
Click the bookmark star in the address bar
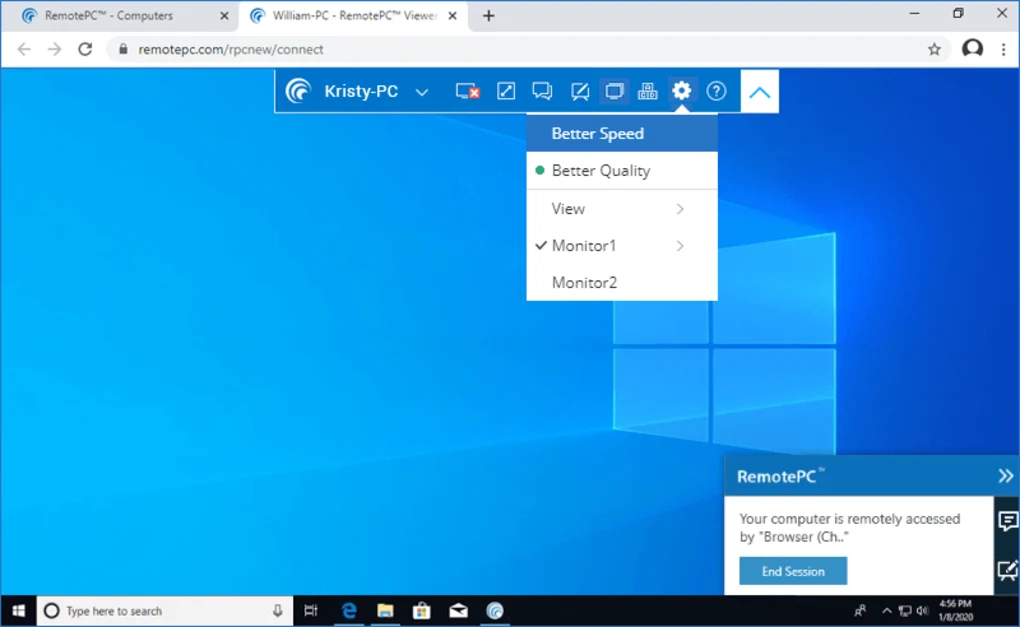tap(933, 49)
